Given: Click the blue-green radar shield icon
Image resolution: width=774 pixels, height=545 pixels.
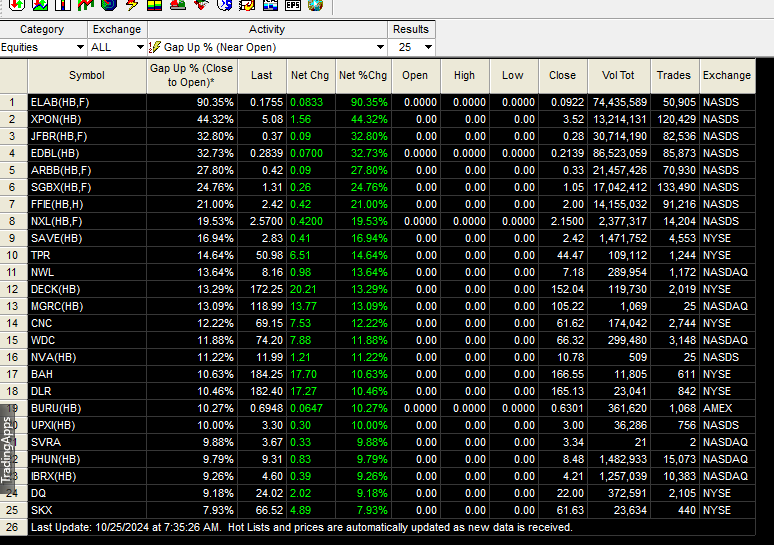Looking at the screenshot, I should click(x=109, y=5).
